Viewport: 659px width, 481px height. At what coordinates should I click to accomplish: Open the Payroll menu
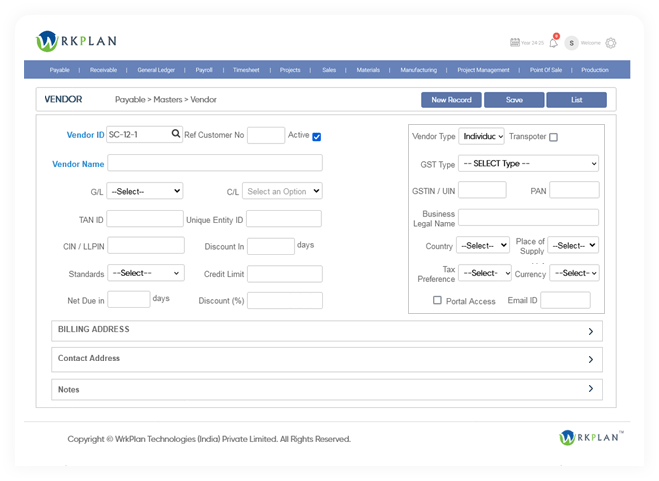click(204, 70)
